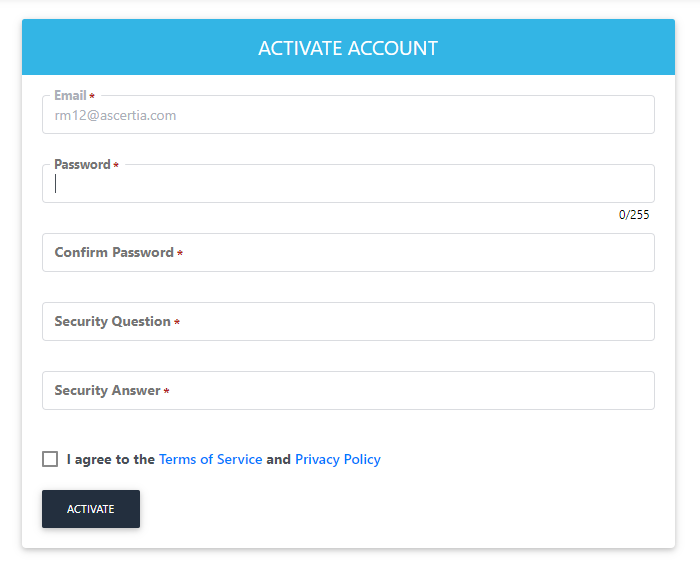Focus the Password input field
The height and width of the screenshot is (570, 700).
click(348, 184)
